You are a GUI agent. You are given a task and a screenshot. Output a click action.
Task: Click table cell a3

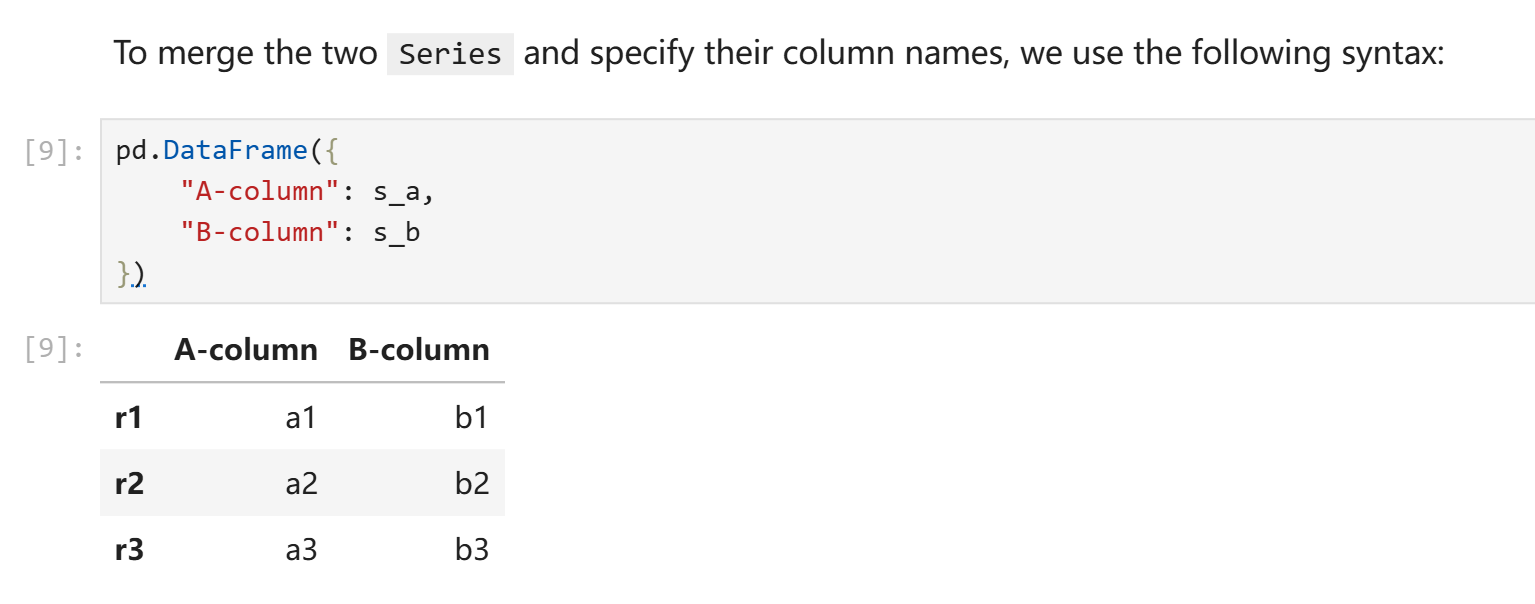(301, 550)
